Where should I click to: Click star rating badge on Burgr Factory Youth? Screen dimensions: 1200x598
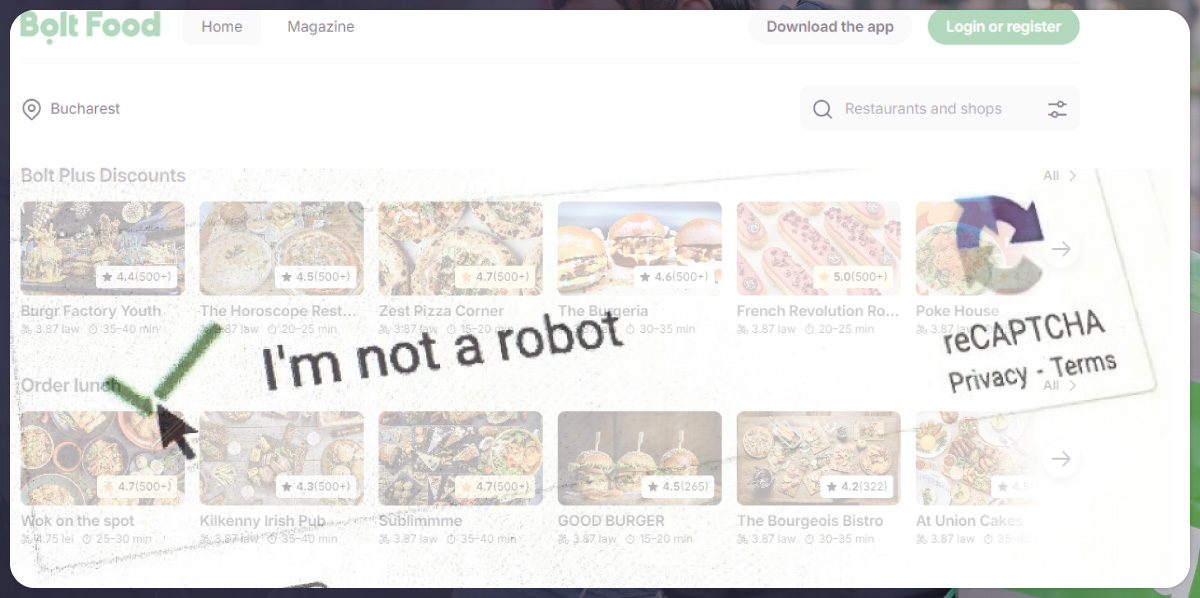coord(136,276)
